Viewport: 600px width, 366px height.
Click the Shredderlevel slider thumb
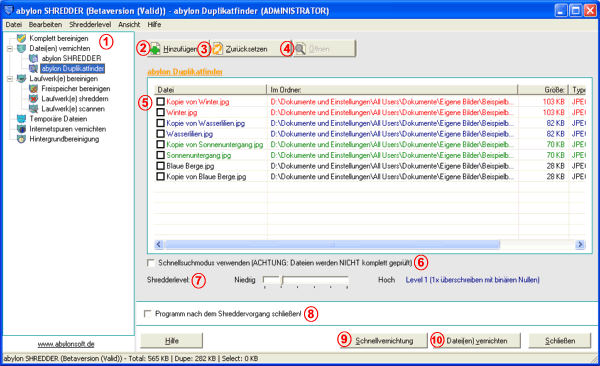[x=282, y=280]
